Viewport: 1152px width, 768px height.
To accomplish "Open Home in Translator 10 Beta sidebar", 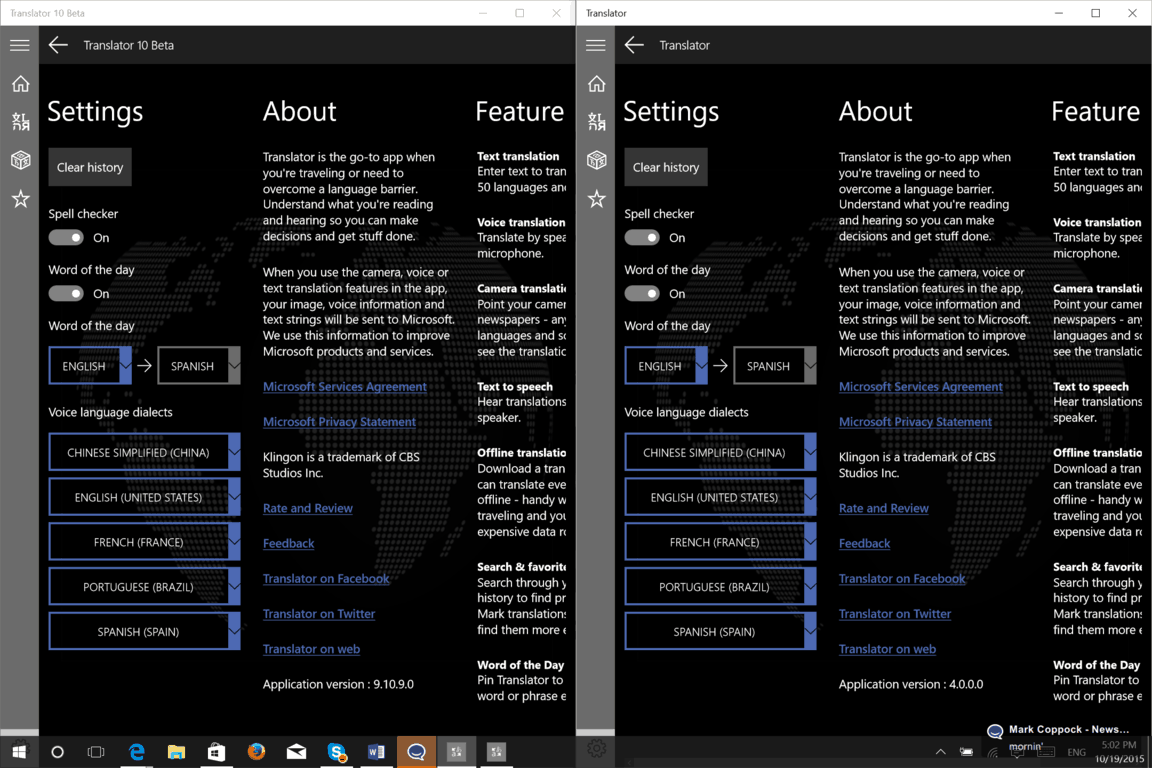I will tap(21, 84).
